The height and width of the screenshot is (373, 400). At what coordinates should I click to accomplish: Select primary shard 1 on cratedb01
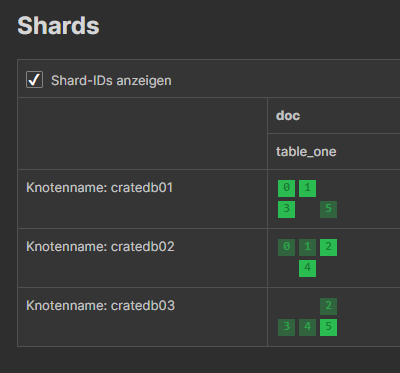[x=307, y=188]
